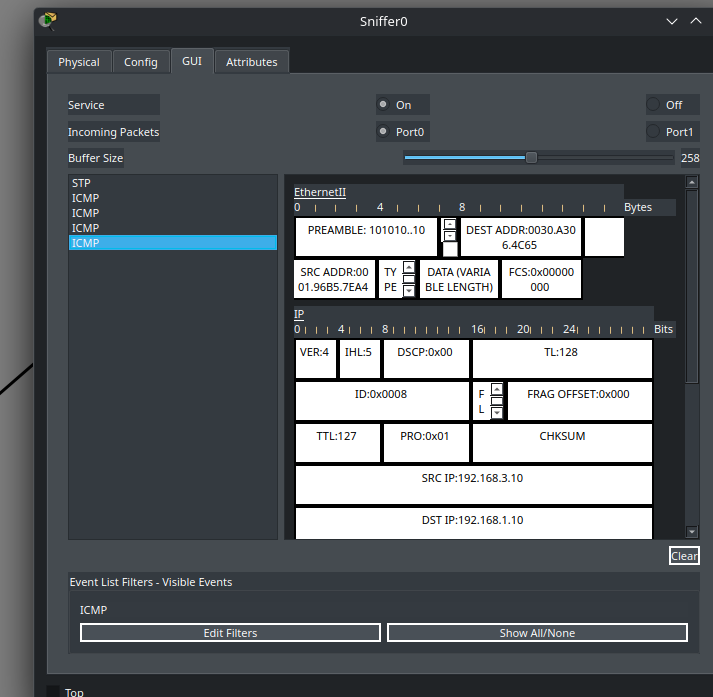This screenshot has height=697, width=713.
Task: Switch to the Physical tab
Action: [78, 62]
